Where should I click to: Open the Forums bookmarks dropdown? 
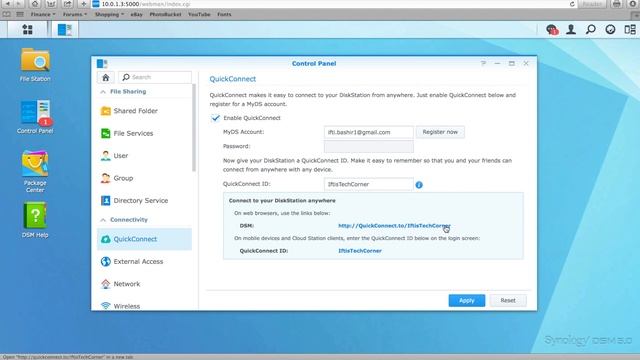(75, 14)
